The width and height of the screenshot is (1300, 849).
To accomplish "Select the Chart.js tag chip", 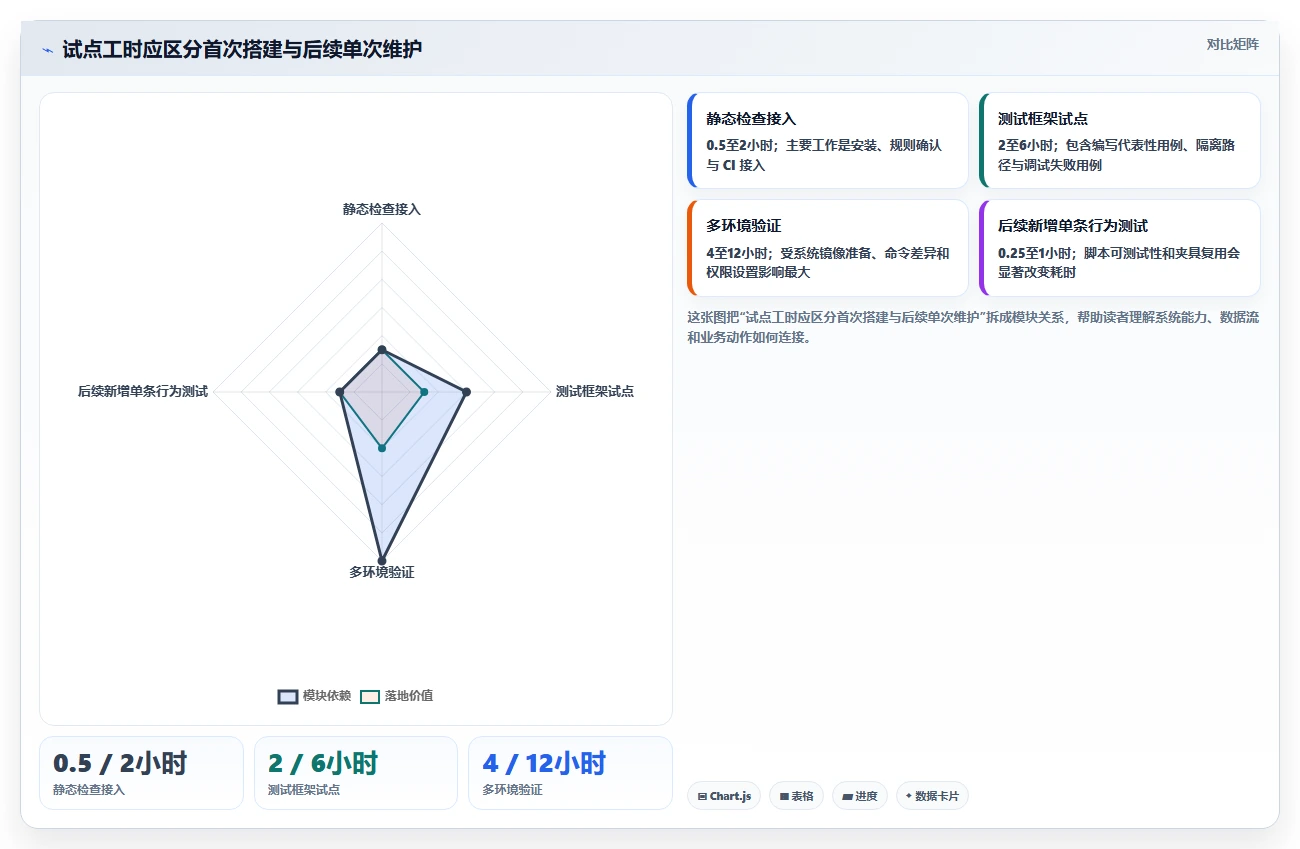I will coord(724,796).
